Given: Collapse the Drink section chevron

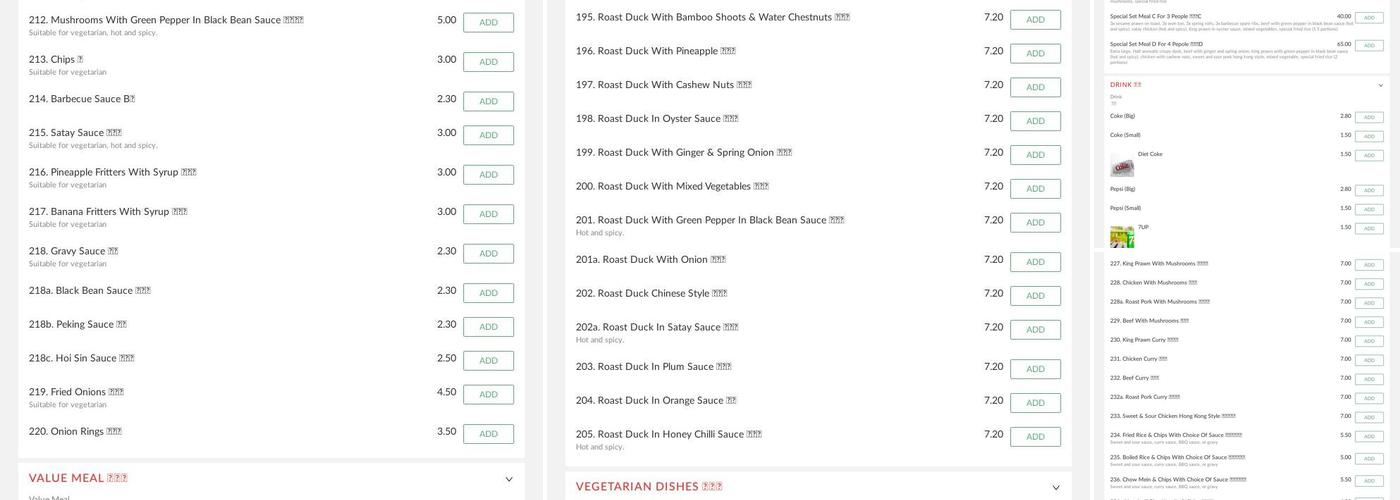Looking at the screenshot, I should [1381, 86].
